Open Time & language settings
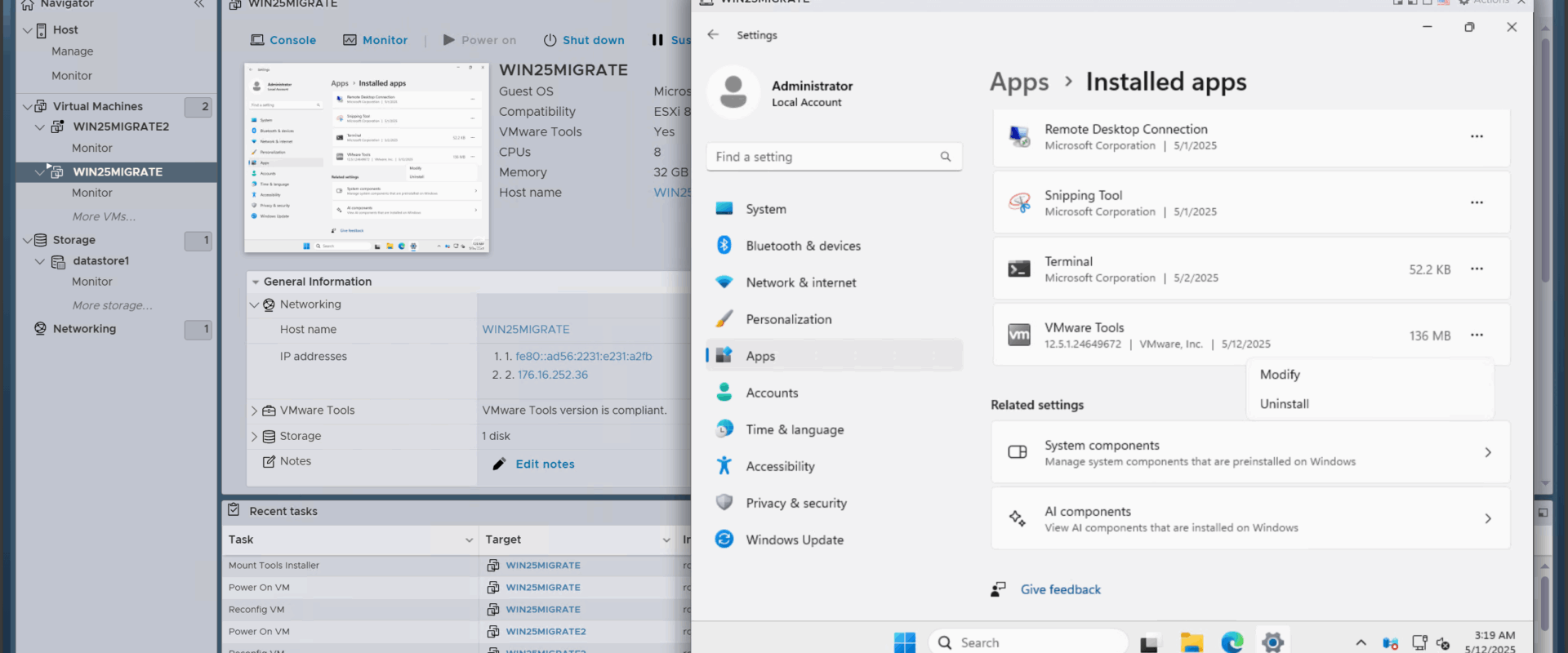This screenshot has width=1568, height=653. 834,429
